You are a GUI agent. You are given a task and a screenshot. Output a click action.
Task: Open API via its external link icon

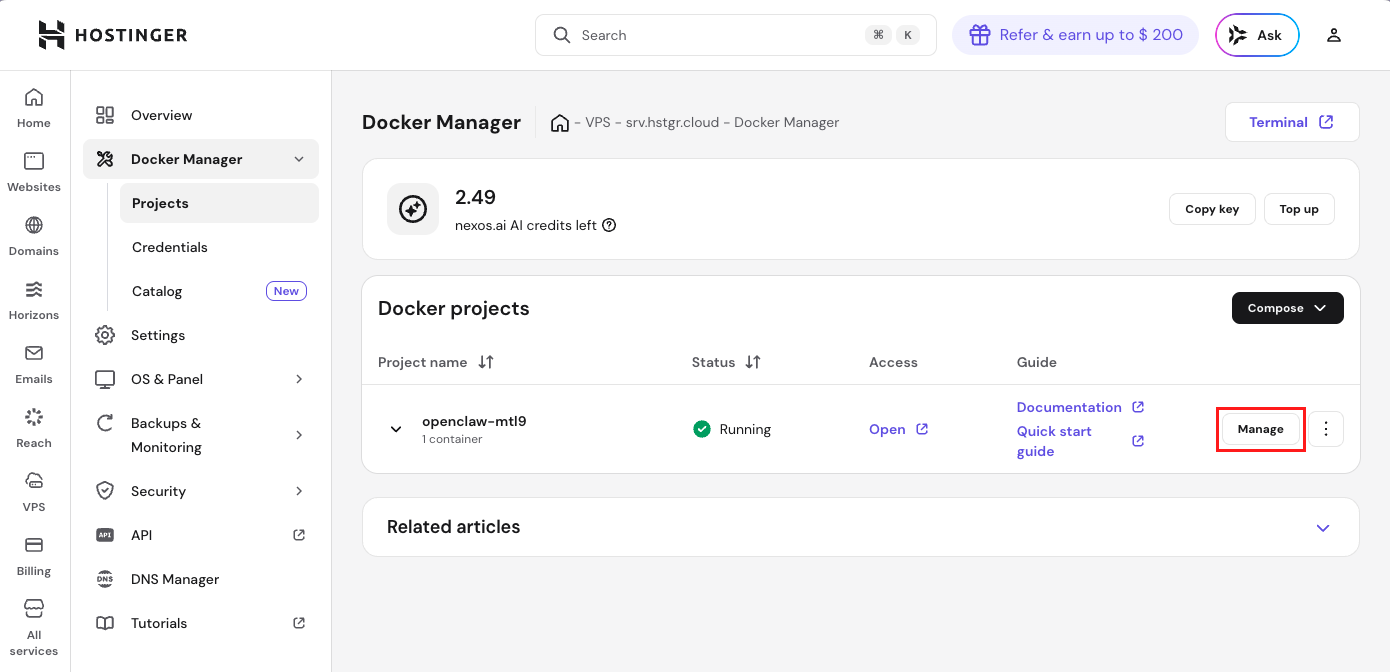pyautogui.click(x=298, y=534)
